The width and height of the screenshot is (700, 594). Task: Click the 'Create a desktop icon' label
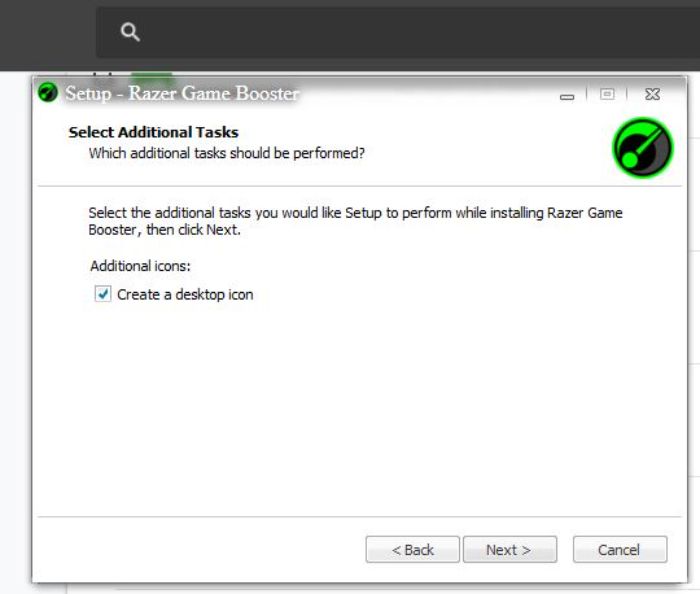pyautogui.click(x=185, y=295)
